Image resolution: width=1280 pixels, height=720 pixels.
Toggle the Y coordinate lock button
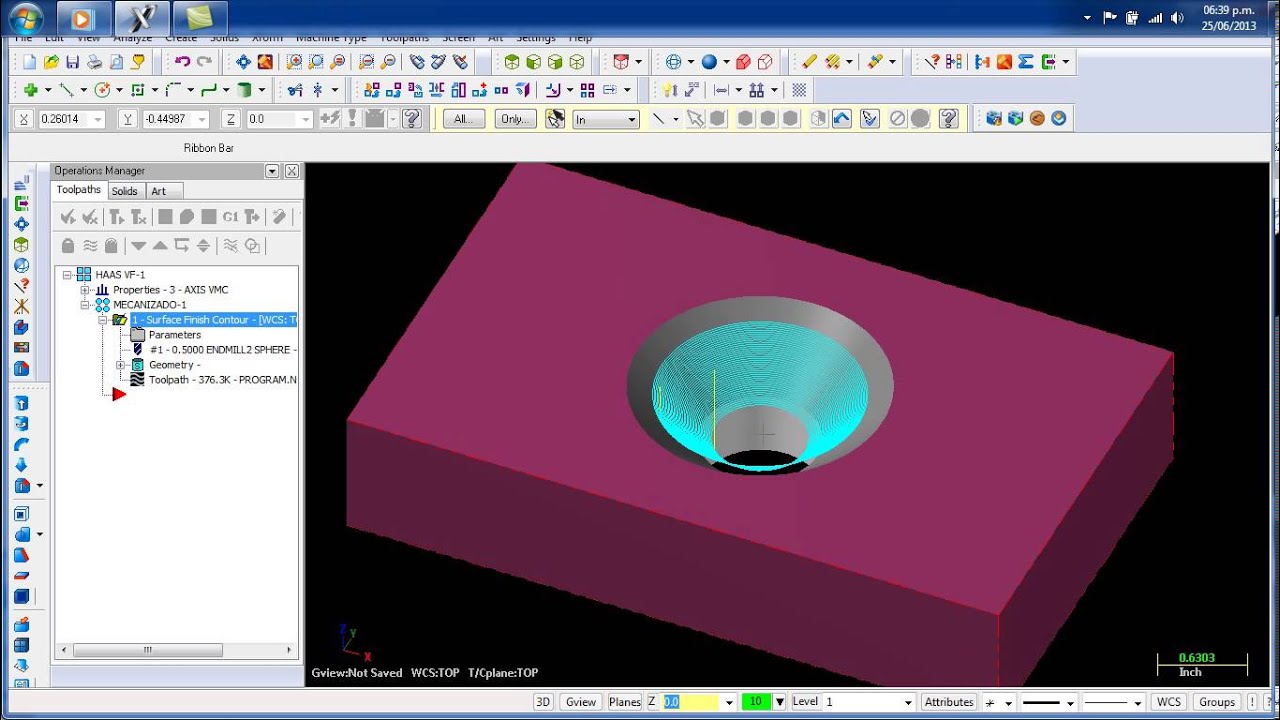(128, 119)
